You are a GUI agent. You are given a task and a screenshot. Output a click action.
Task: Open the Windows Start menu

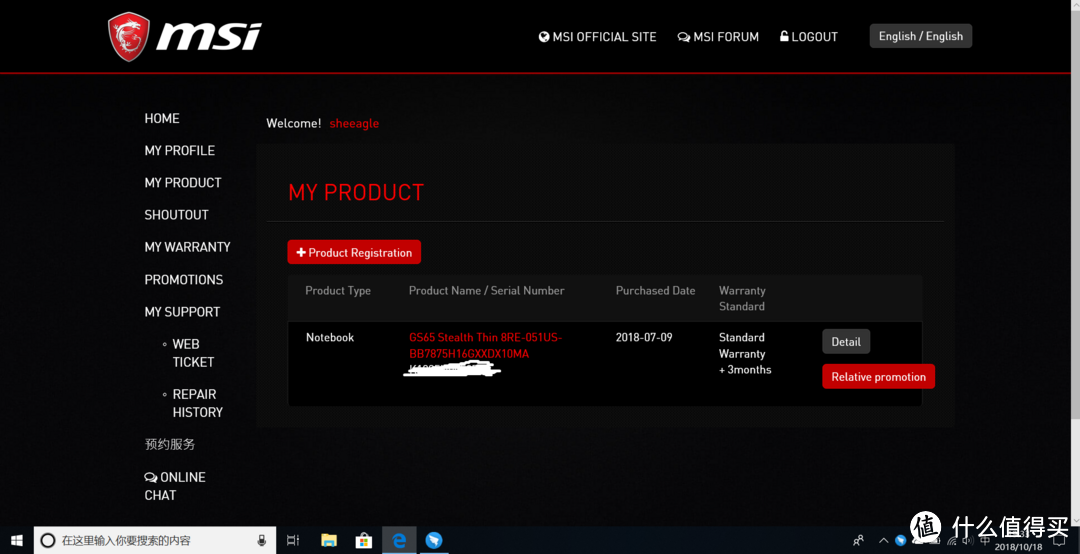(x=17, y=540)
